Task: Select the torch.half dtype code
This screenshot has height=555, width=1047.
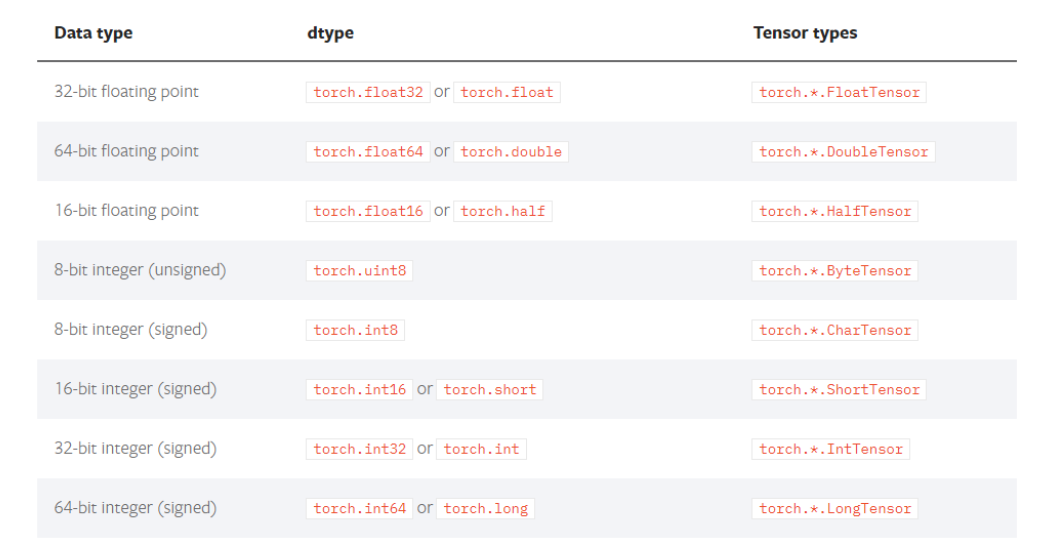Action: [x=503, y=211]
